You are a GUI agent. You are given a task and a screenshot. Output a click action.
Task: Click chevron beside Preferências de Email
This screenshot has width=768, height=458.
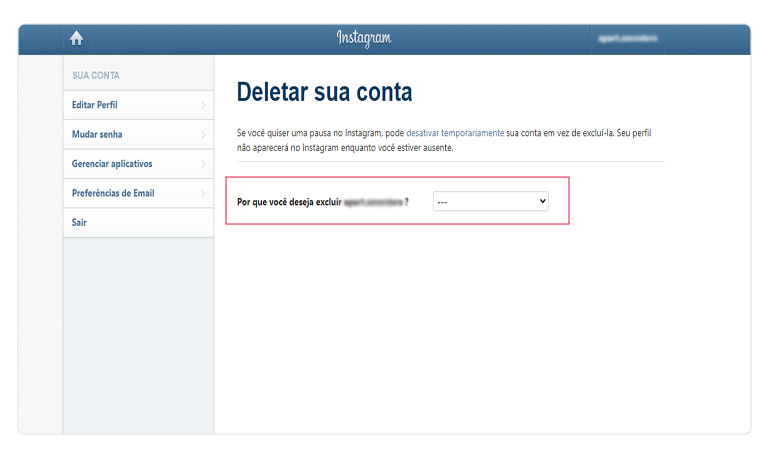[203, 193]
